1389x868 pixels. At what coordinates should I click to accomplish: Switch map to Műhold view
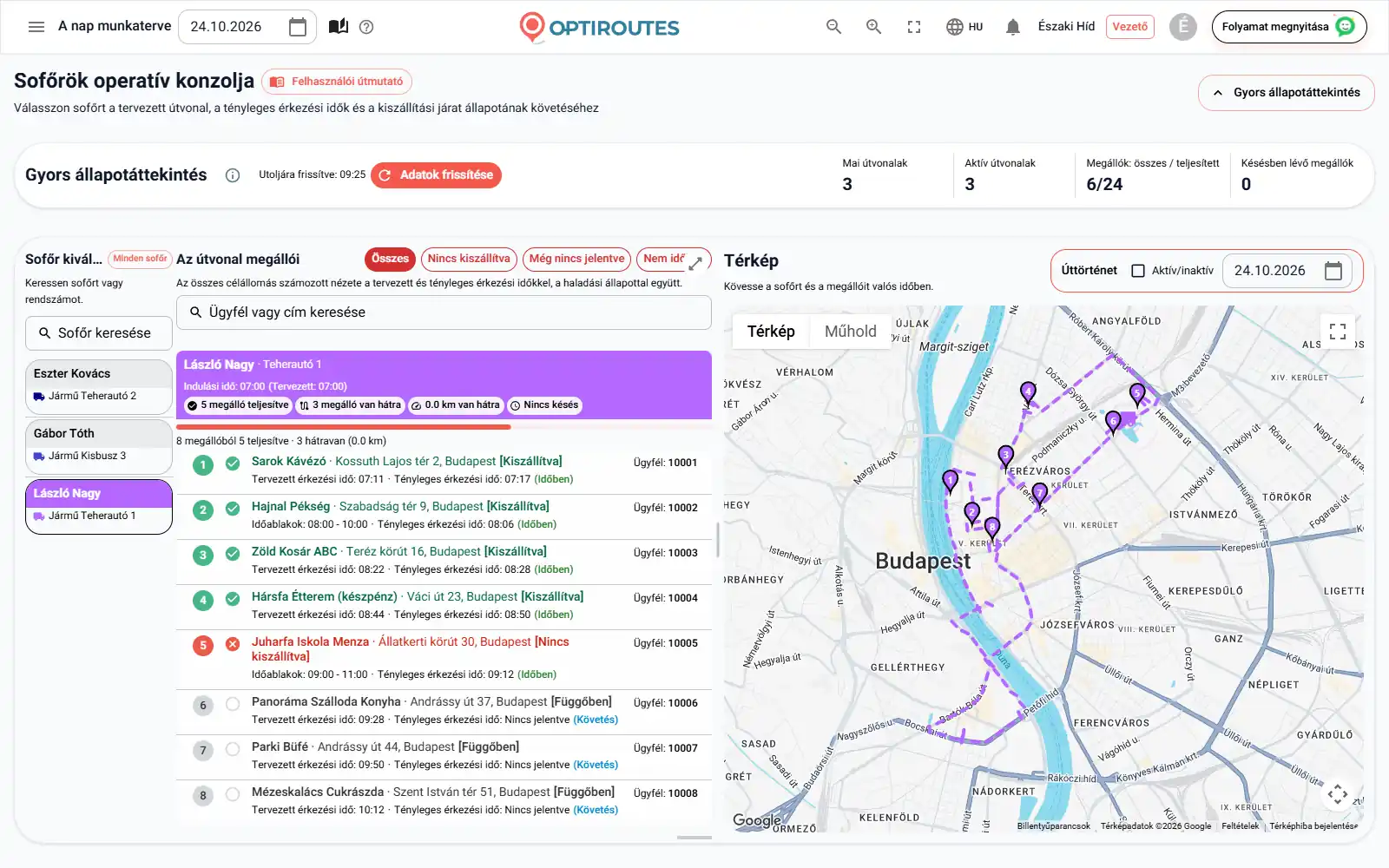(850, 332)
